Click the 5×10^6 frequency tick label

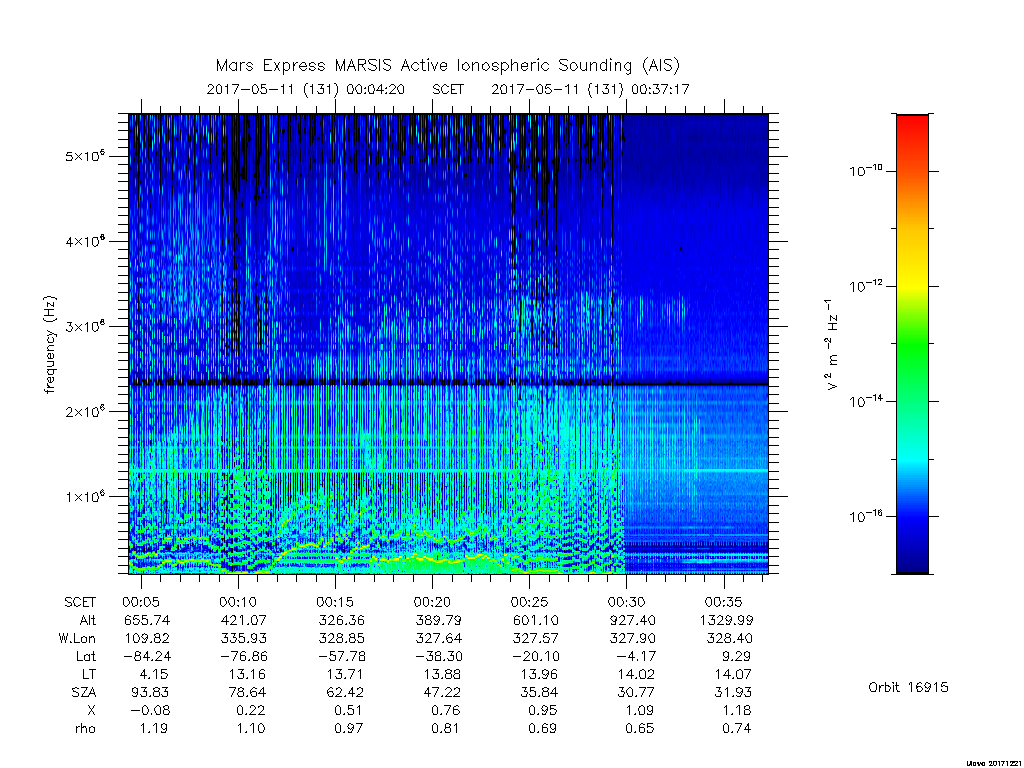coord(85,157)
